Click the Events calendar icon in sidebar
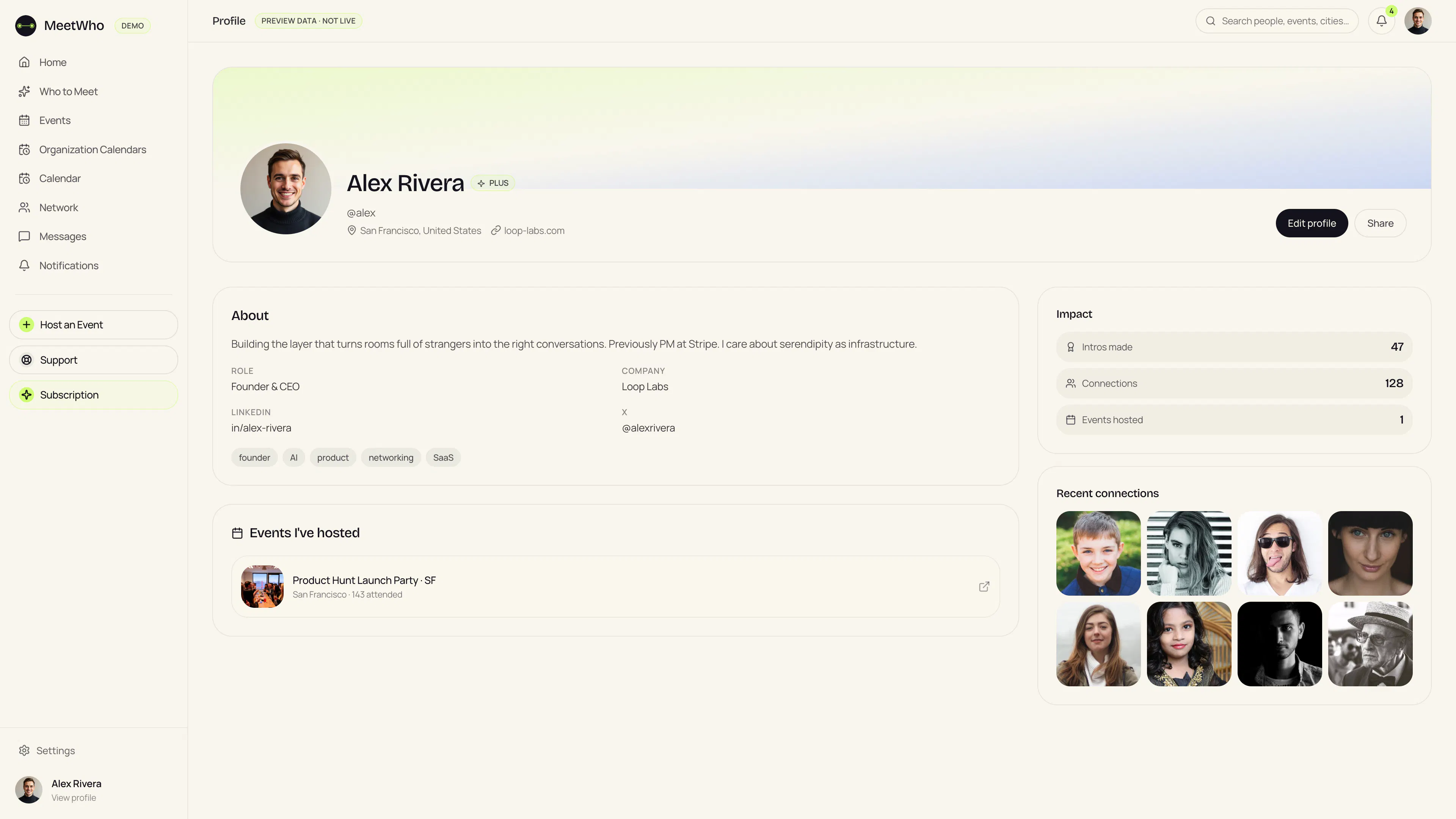The image size is (1456, 819). [24, 121]
